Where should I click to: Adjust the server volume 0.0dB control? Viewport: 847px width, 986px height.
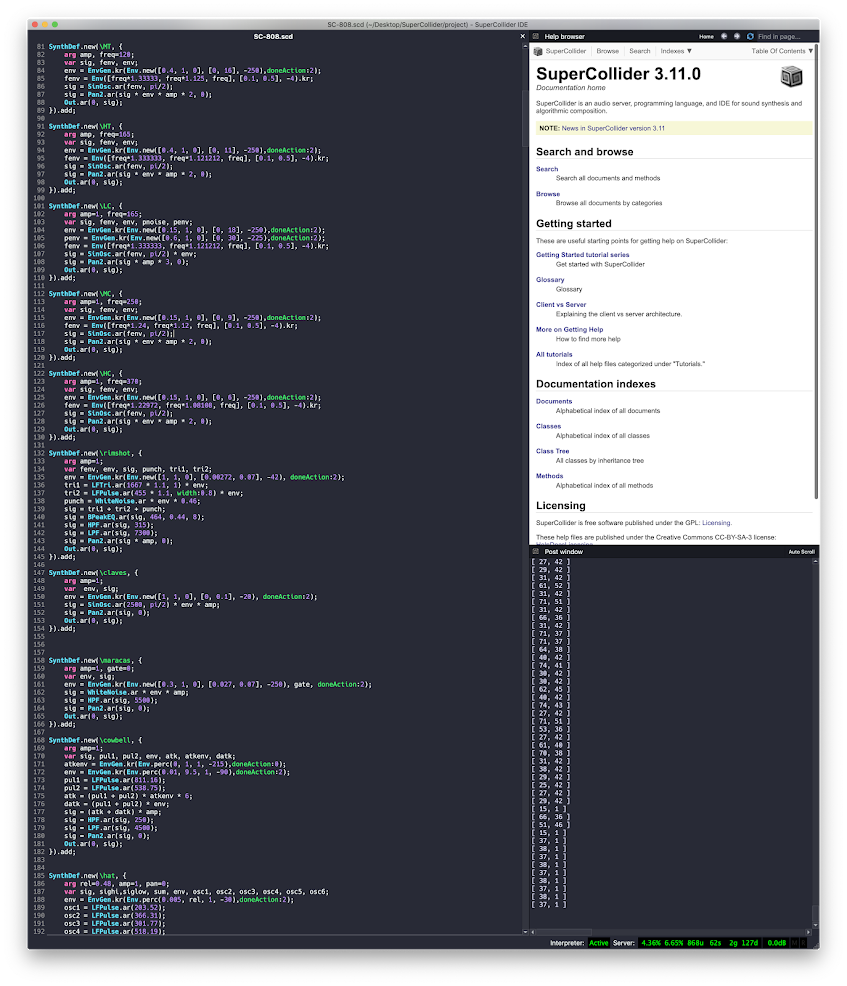click(775, 943)
